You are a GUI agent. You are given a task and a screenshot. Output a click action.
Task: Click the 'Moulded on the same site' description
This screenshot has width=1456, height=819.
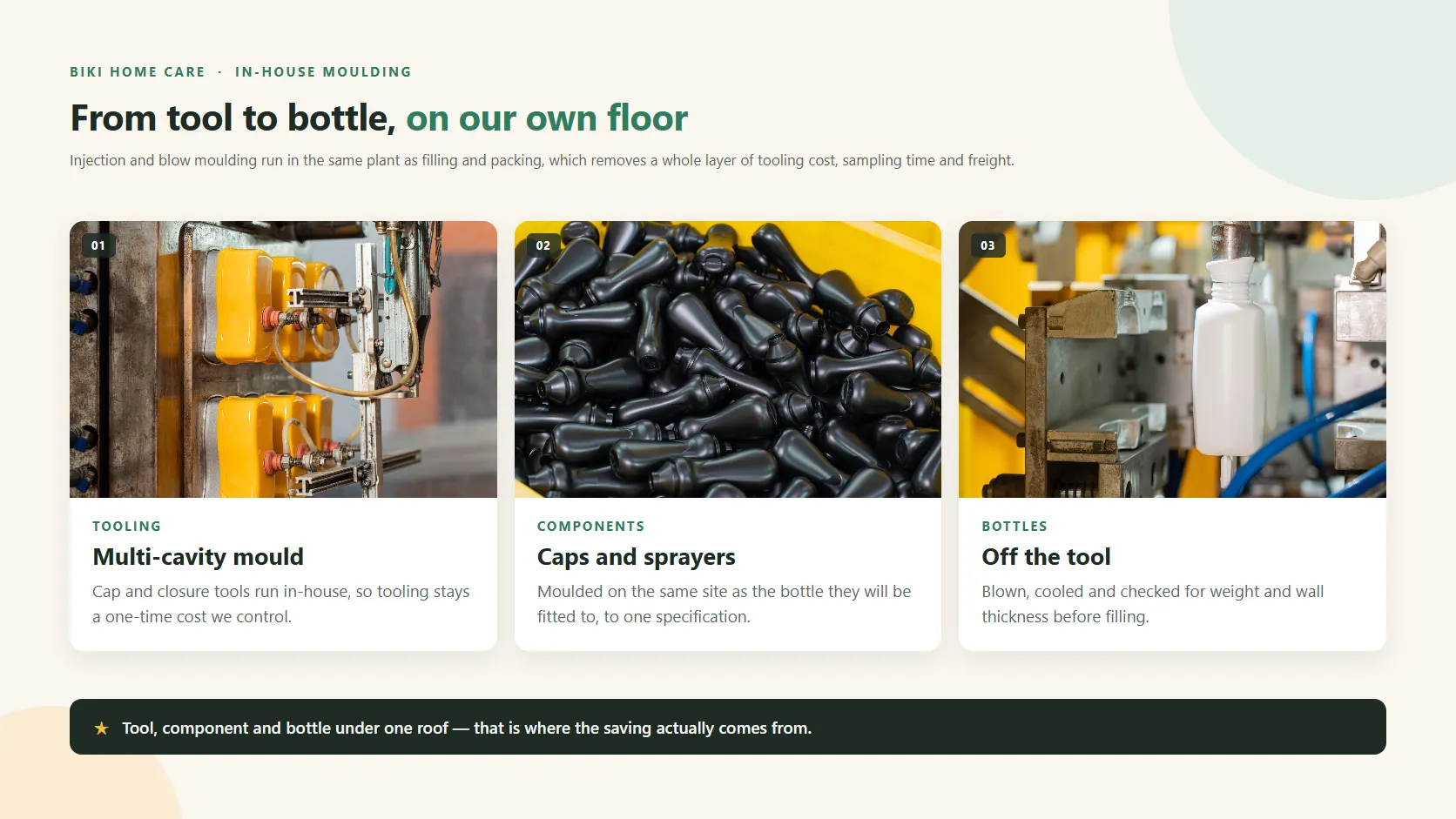[x=725, y=604]
